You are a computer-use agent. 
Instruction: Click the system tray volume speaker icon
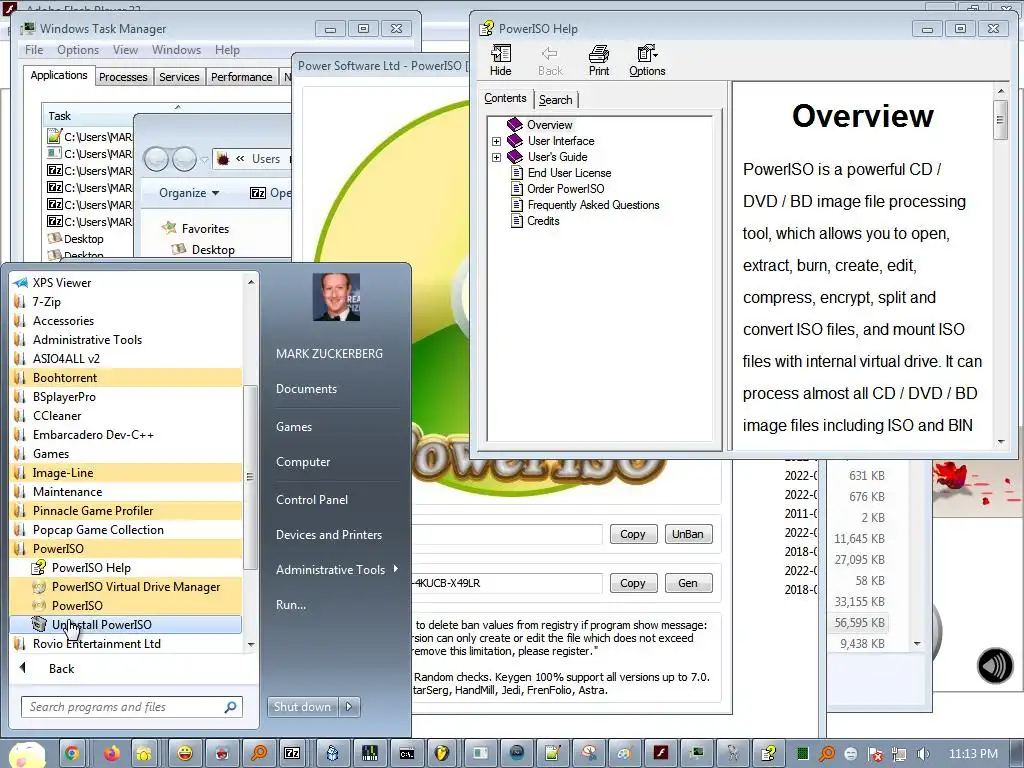(x=923, y=754)
